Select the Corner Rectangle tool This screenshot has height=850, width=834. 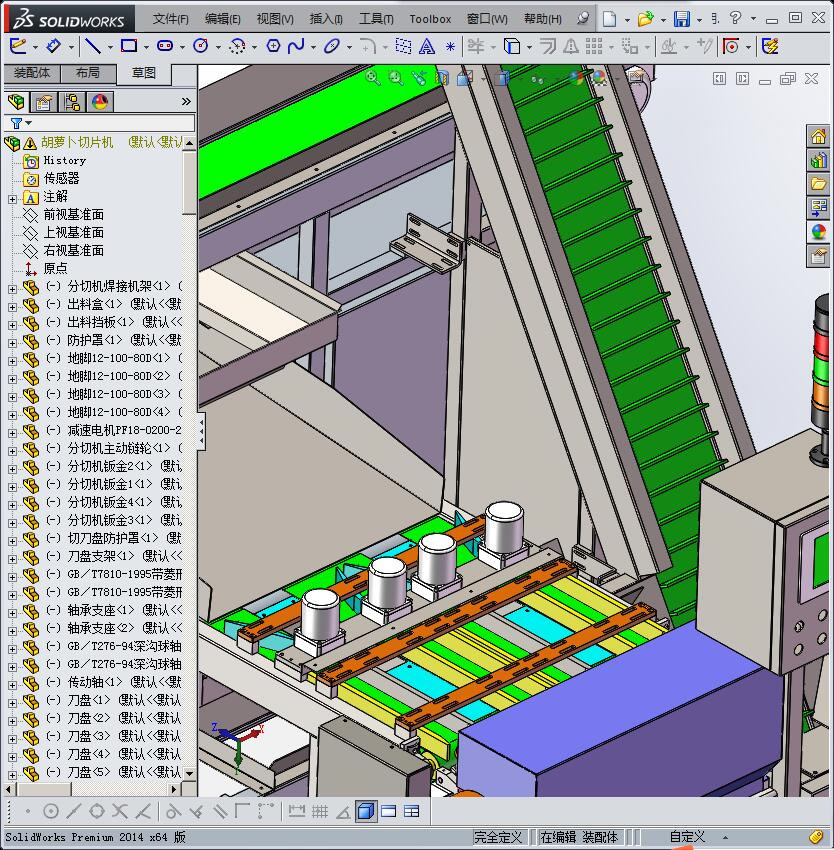coord(129,46)
